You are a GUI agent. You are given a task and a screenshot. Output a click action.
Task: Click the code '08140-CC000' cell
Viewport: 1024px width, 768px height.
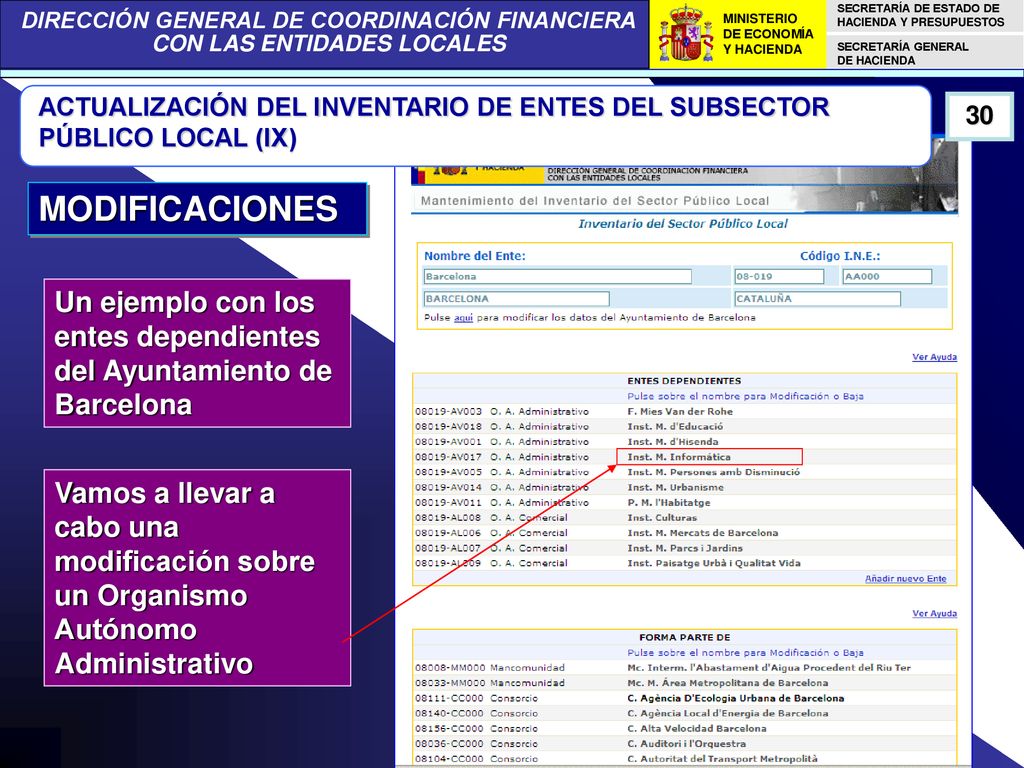point(451,714)
